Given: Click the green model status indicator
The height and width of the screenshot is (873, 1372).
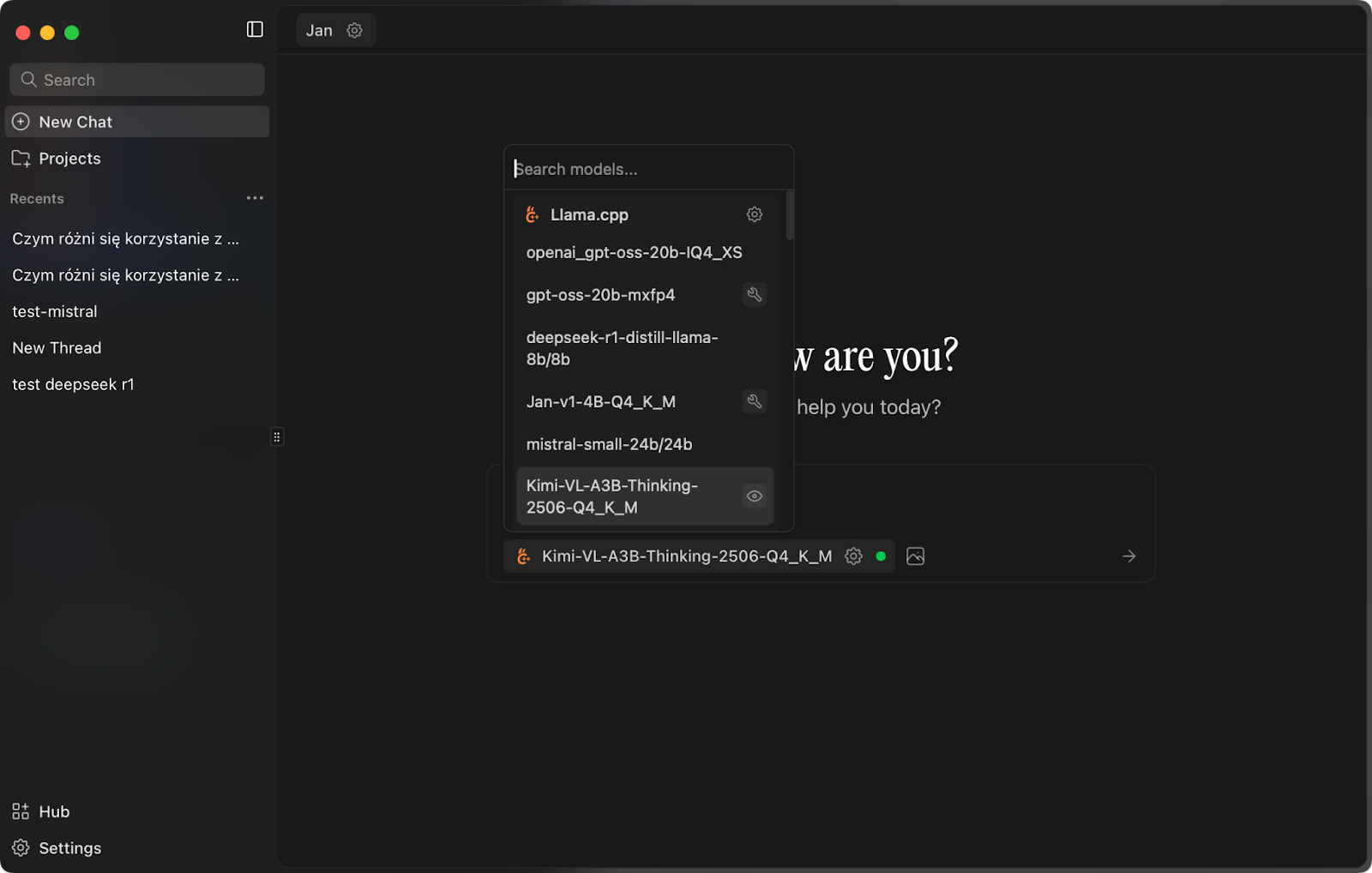Looking at the screenshot, I should (x=881, y=557).
